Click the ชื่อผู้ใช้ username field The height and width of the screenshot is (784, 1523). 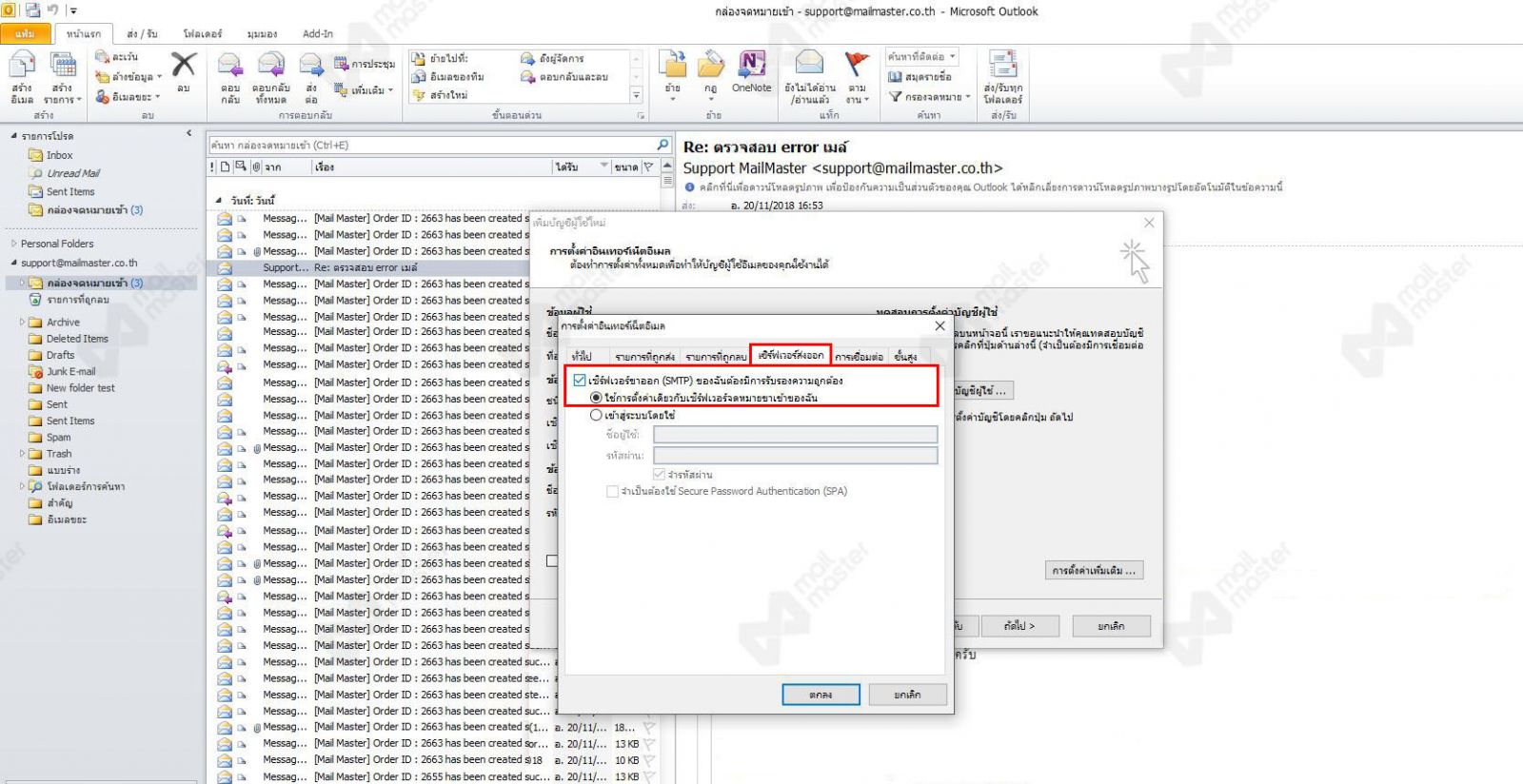[x=795, y=435]
